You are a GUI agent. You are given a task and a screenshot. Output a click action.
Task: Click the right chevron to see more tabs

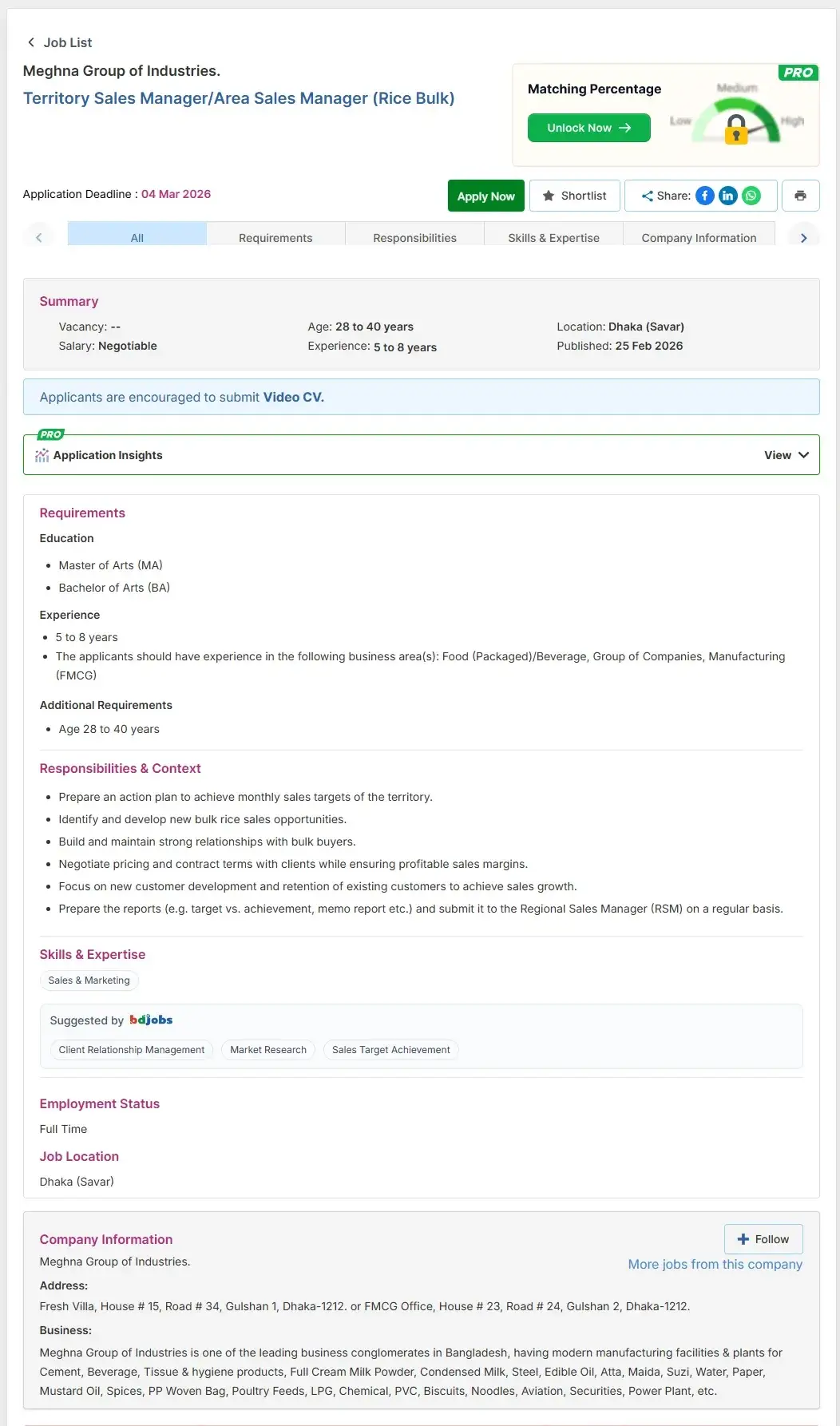804,236
